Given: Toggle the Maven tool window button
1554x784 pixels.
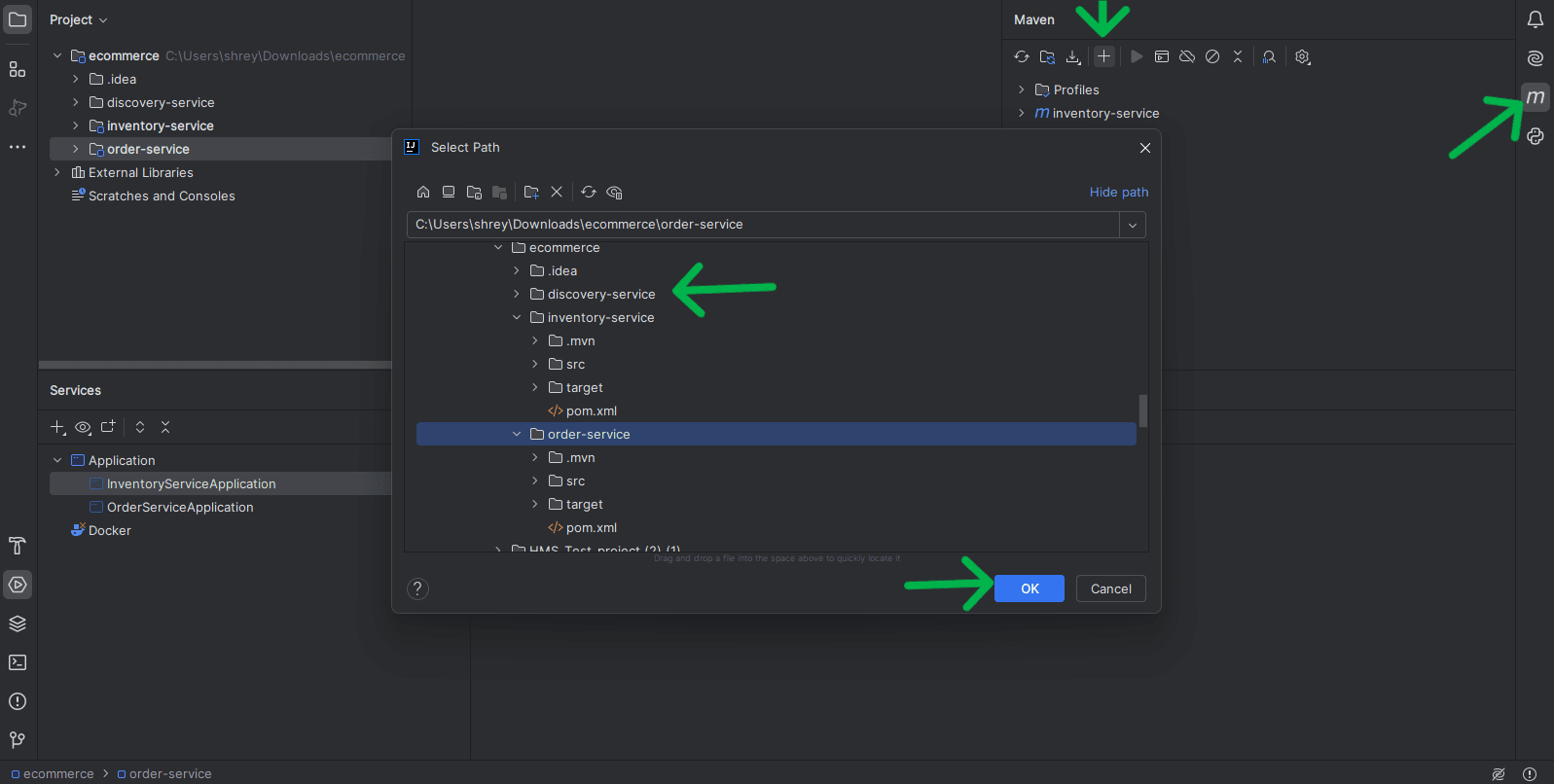Looking at the screenshot, I should coord(1536,97).
